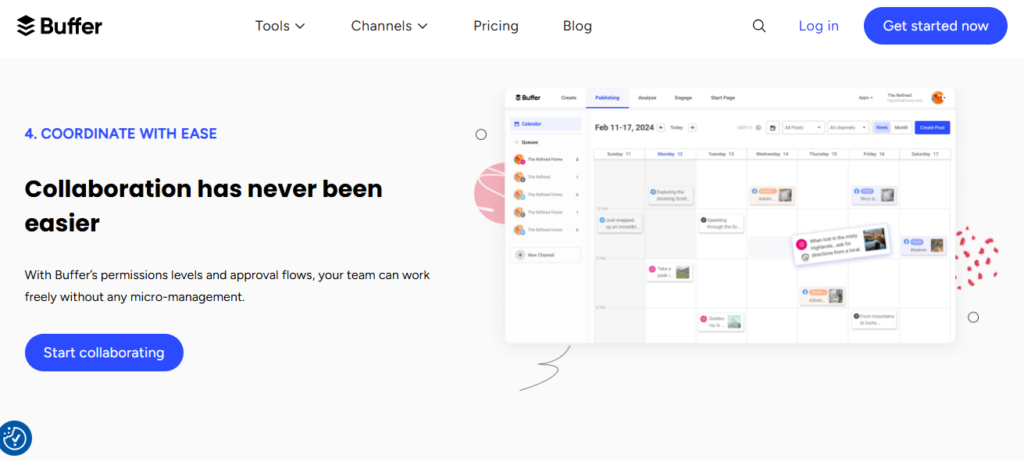Screen dimensions: 1024x462
Task: Open the Friday 'Nico is' draft post
Action: coord(874,195)
